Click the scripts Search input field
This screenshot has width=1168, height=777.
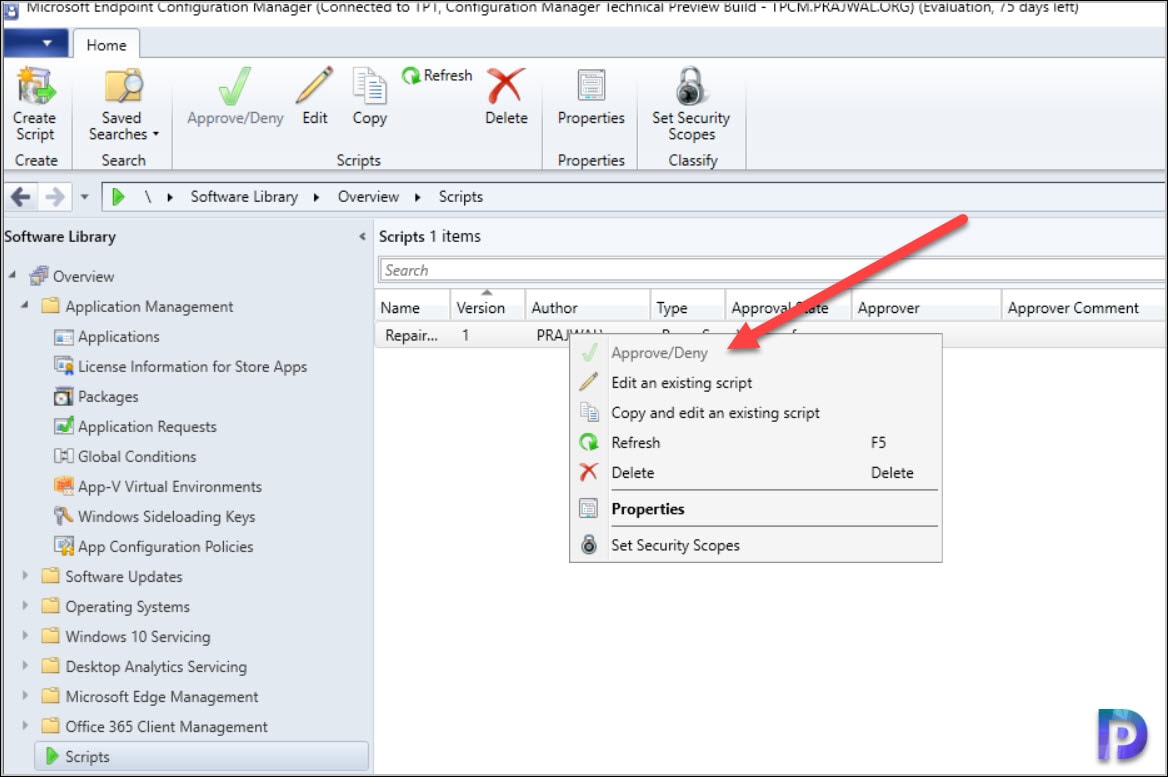[x=772, y=270]
